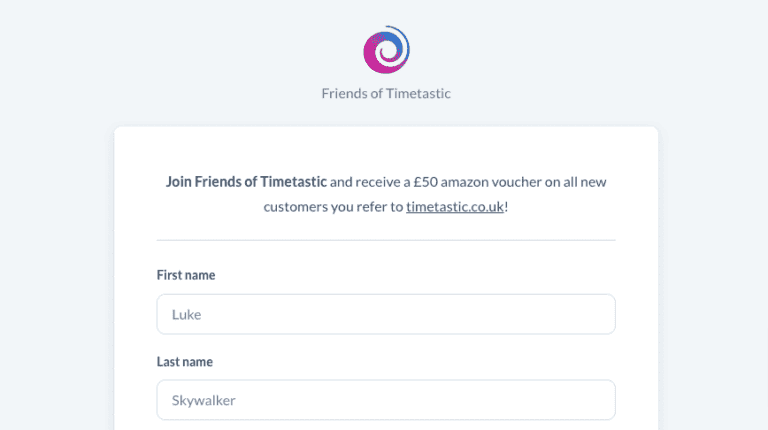Click the Timetastic swirl logo
The width and height of the screenshot is (768, 430).
tap(386, 49)
